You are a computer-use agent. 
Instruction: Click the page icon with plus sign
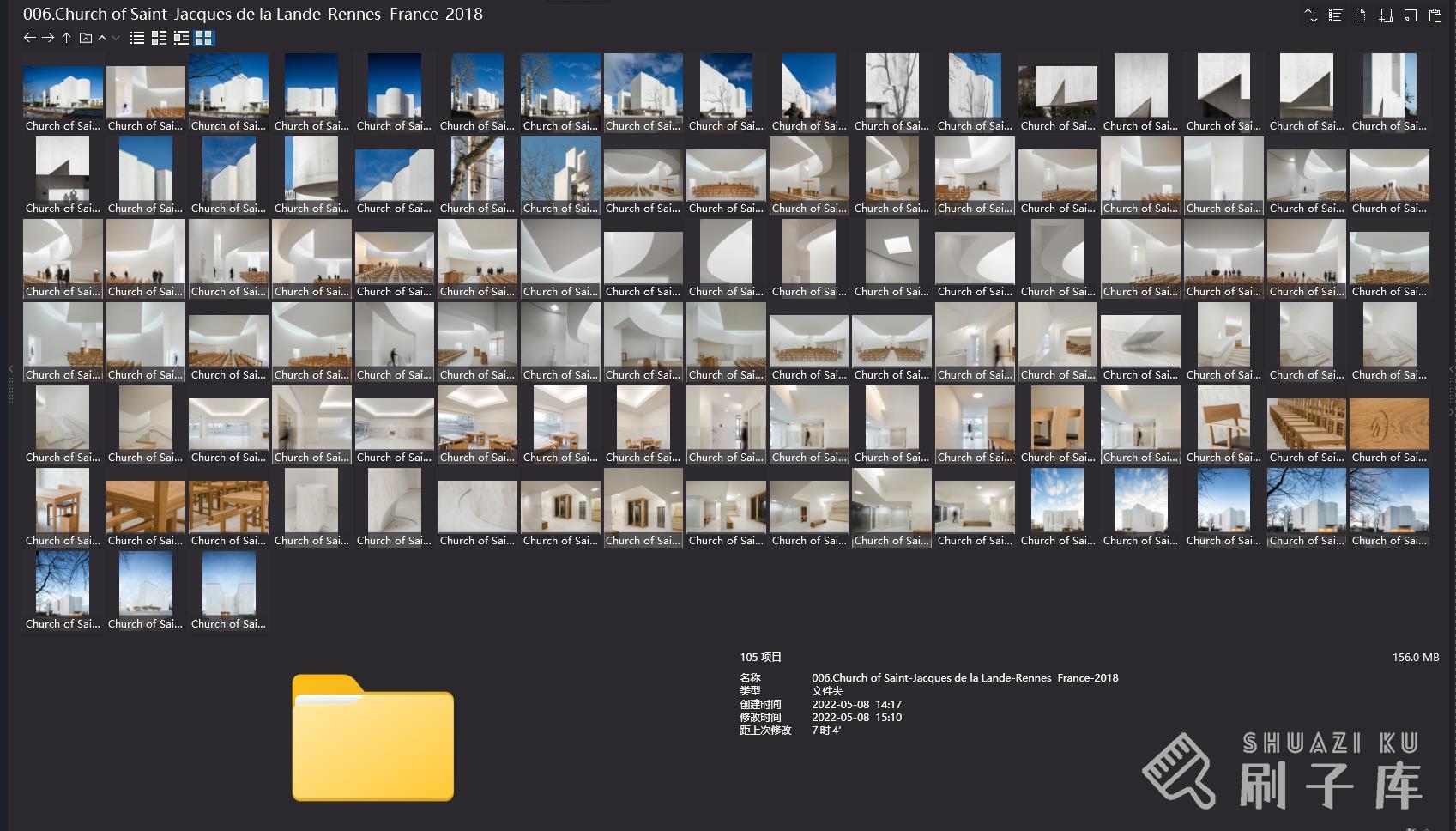[x=1386, y=15]
